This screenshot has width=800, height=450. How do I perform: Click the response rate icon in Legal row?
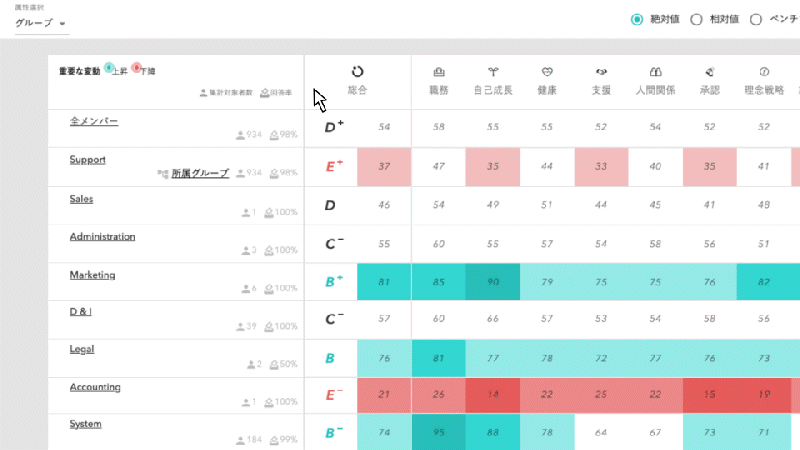274,364
